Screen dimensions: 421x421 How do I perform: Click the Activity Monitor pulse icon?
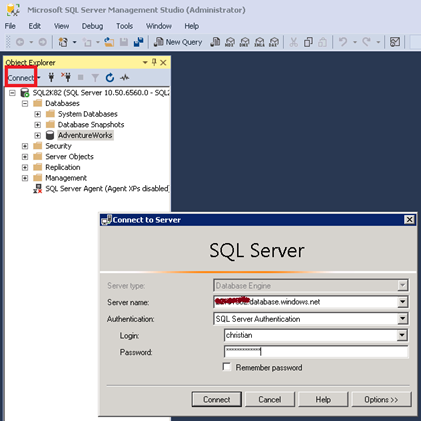tap(125, 78)
